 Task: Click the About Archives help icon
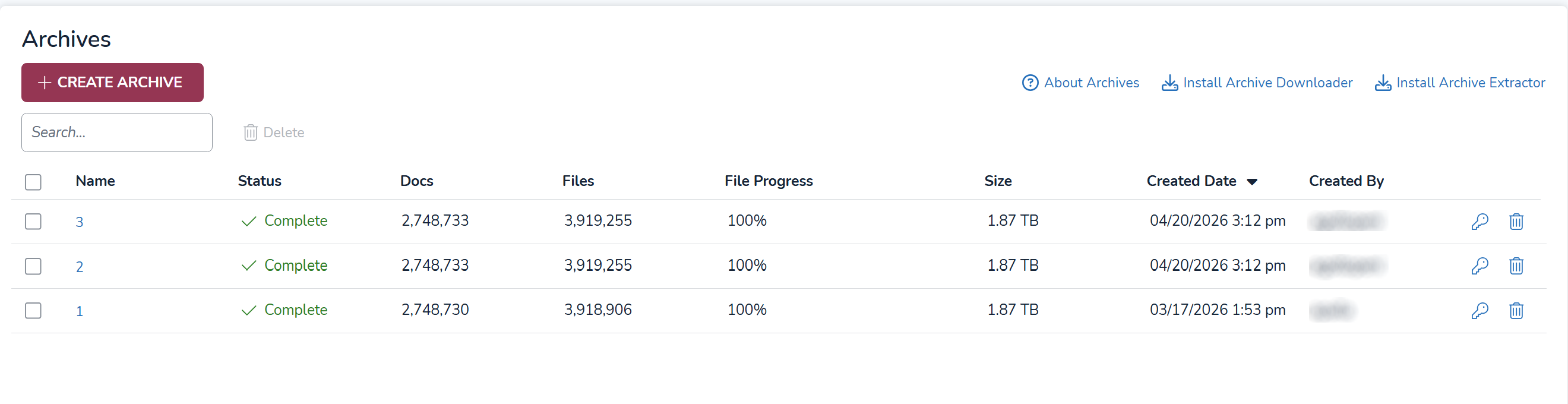coord(1030,83)
